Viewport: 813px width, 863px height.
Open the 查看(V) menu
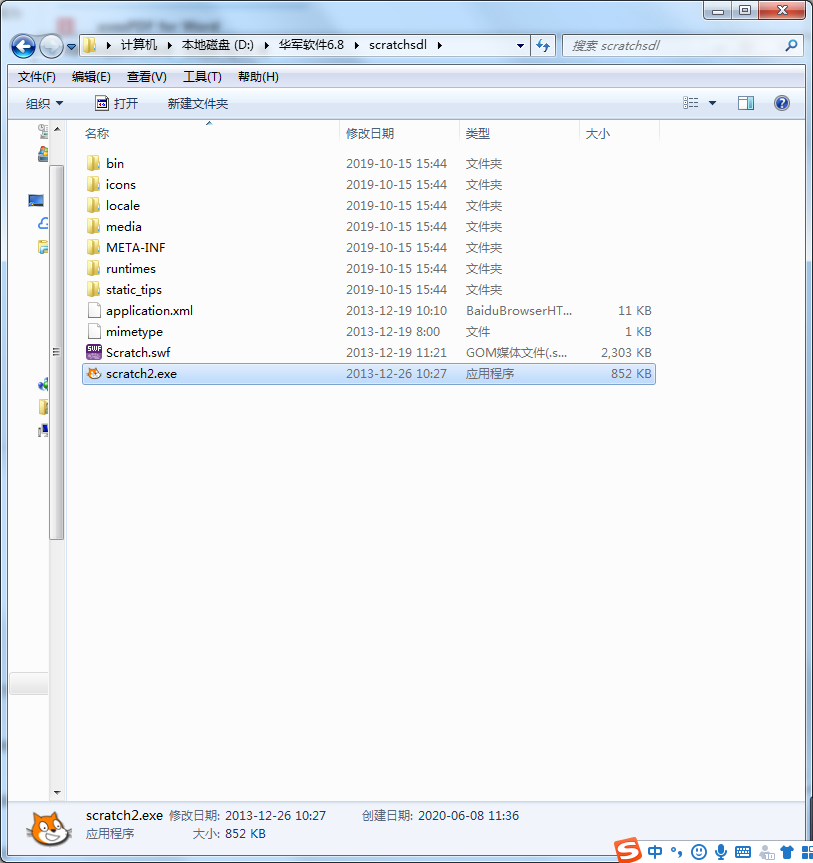[146, 77]
